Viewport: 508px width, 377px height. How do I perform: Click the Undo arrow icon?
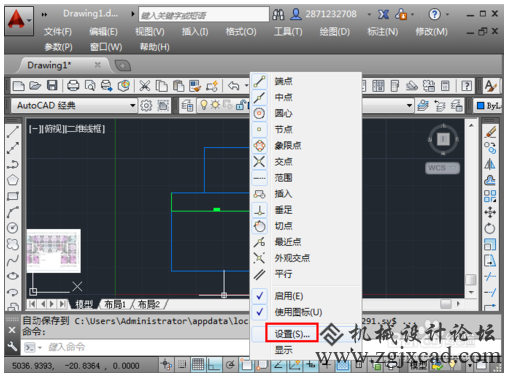pyautogui.click(x=234, y=86)
